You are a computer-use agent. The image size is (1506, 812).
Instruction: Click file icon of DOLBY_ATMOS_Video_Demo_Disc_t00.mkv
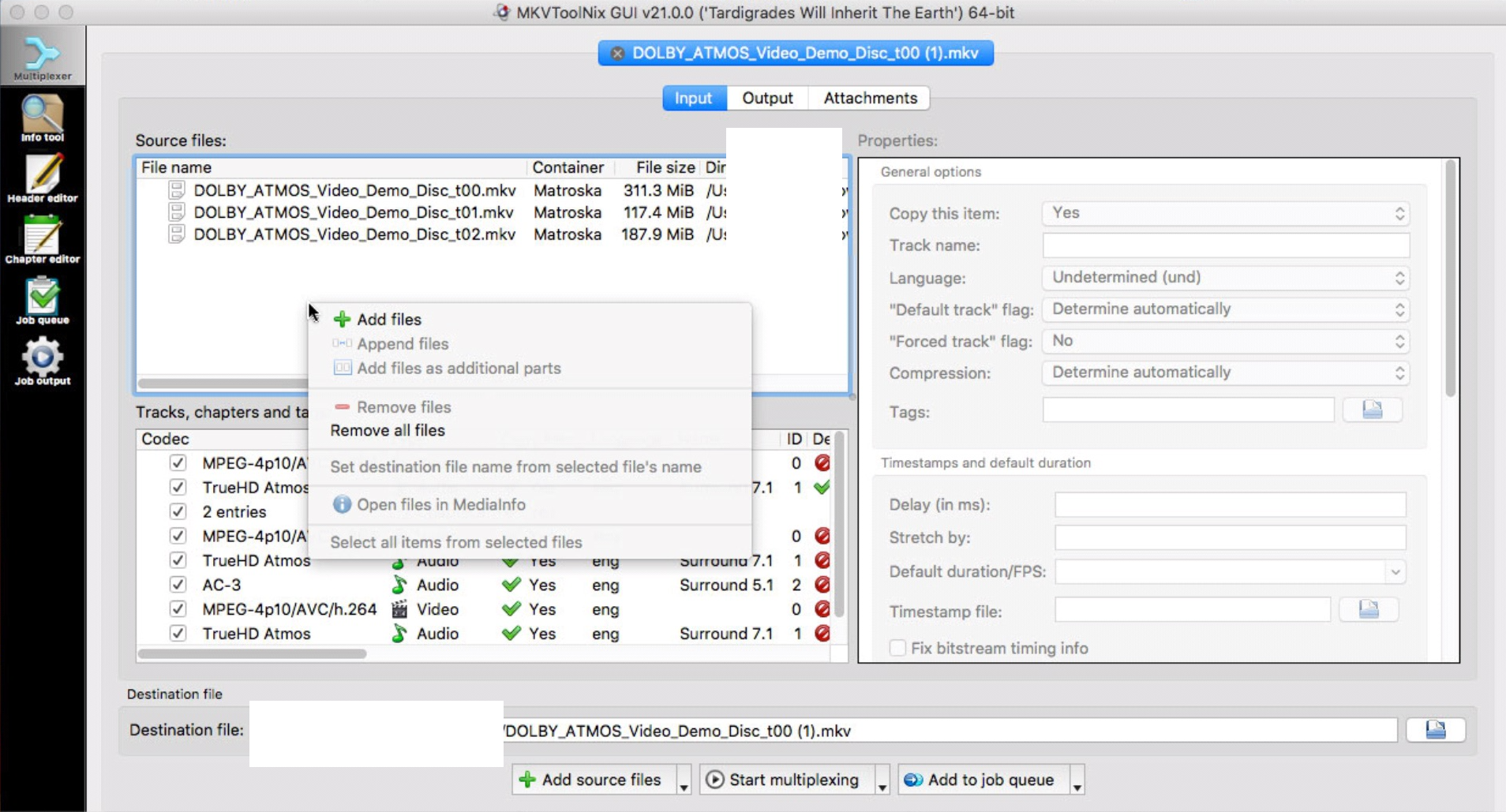click(x=176, y=190)
